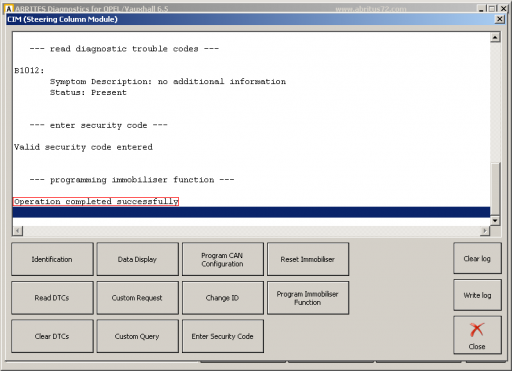Click Clear DTCs button
Image resolution: width=512 pixels, height=371 pixels.
[52, 336]
